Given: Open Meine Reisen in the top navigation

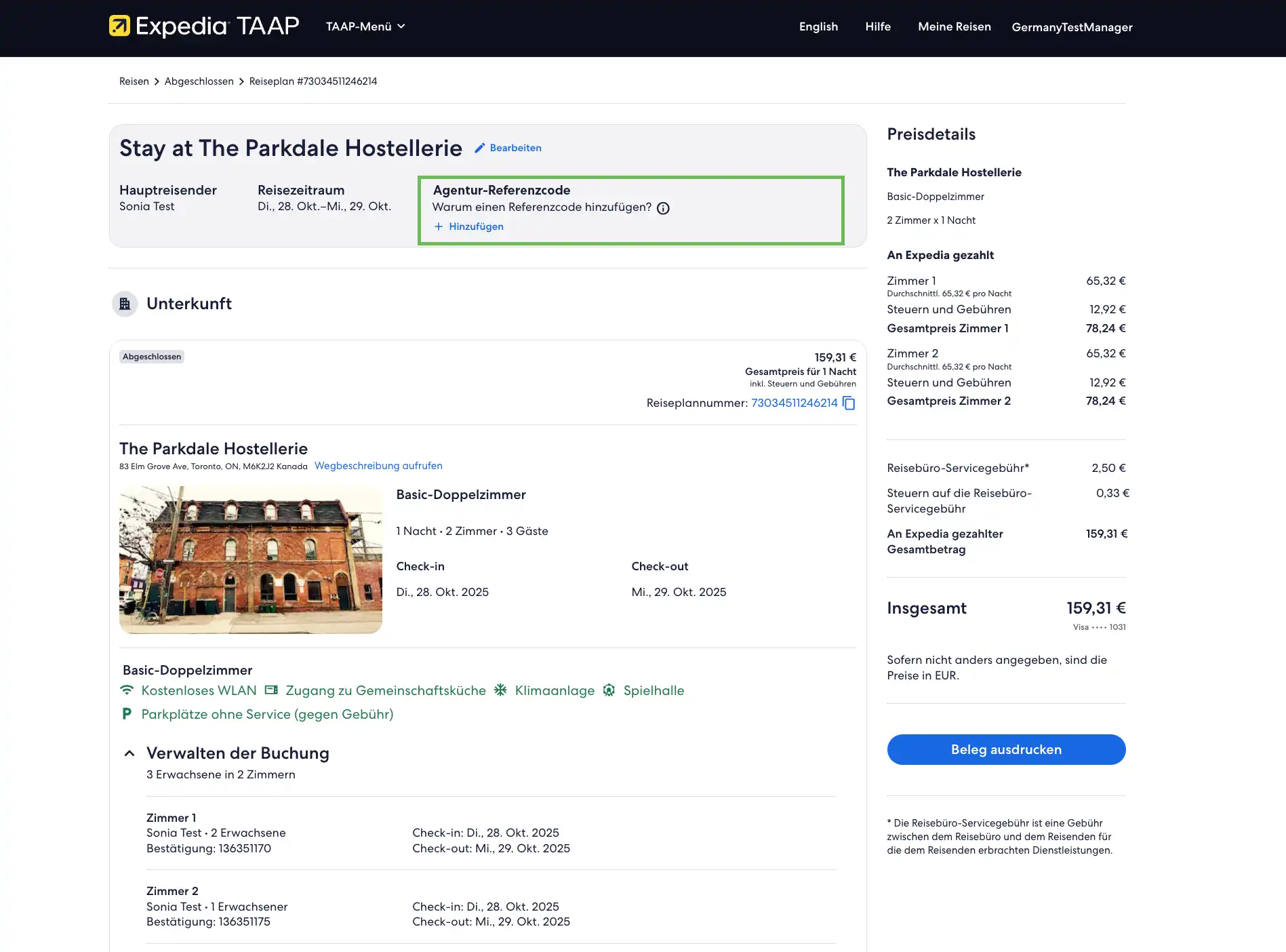Looking at the screenshot, I should 954,26.
